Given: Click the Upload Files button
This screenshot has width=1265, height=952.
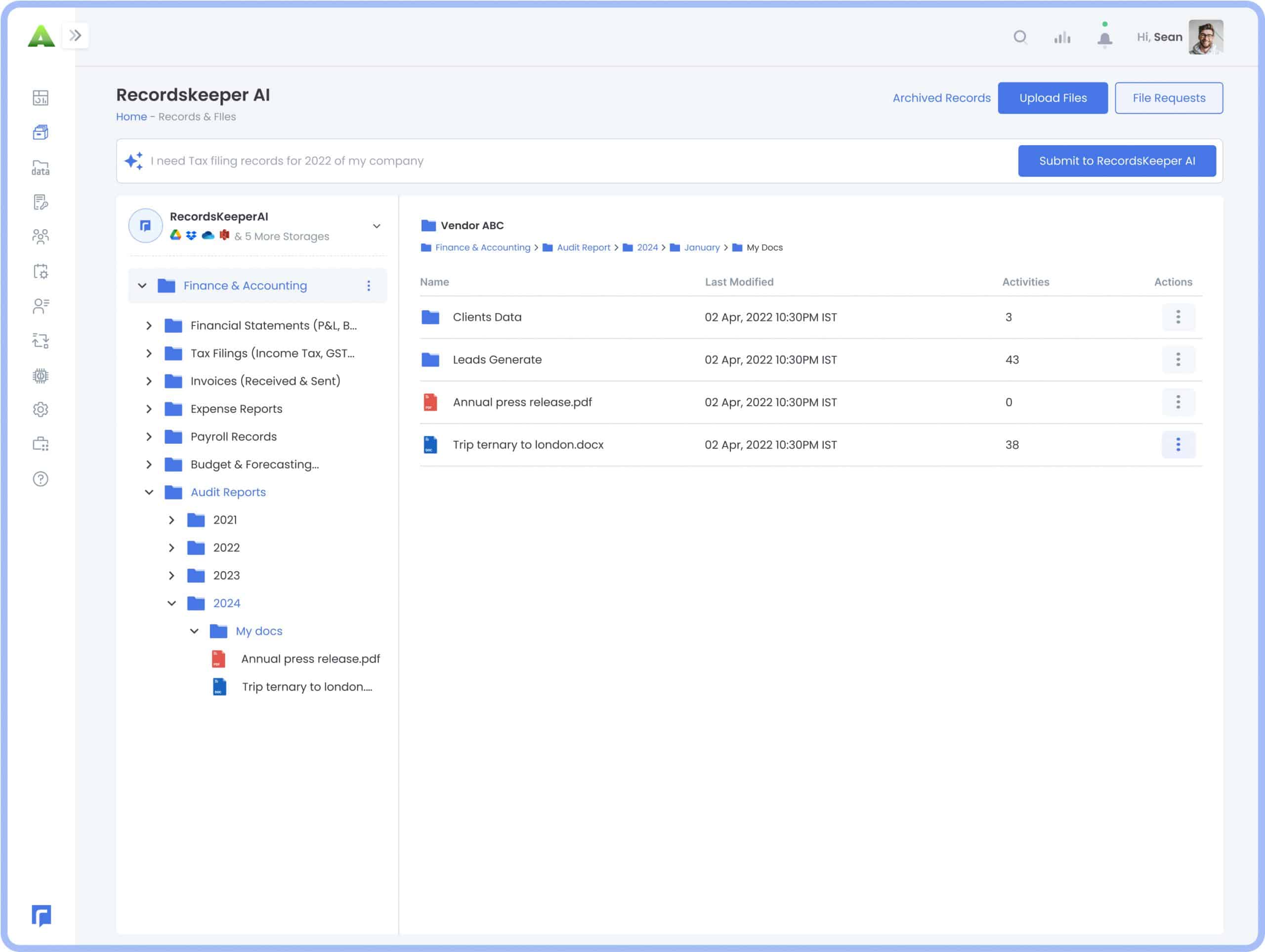Looking at the screenshot, I should [x=1052, y=98].
